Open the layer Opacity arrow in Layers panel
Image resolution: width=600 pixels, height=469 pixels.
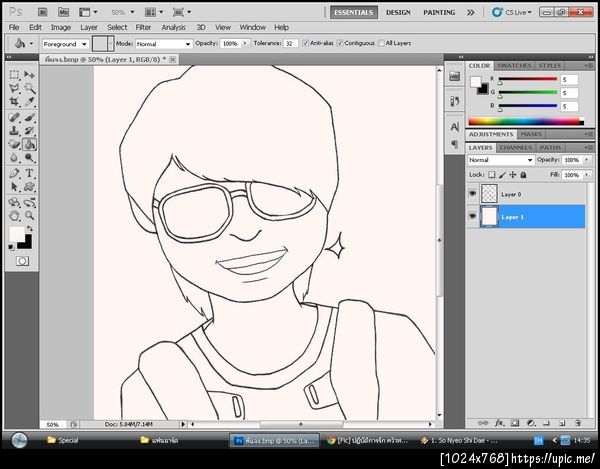tap(587, 160)
